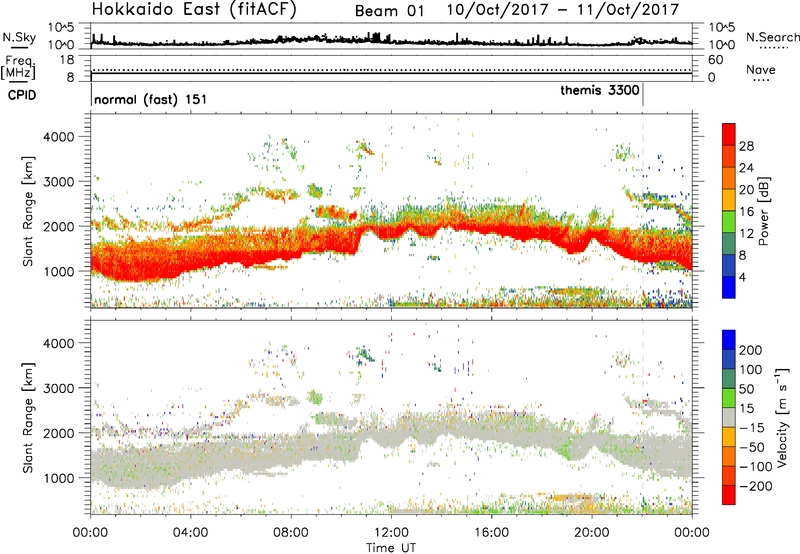Screen dimensions: 800x554
Task: Click the '18' tick on frequency axis
Action: [67, 60]
